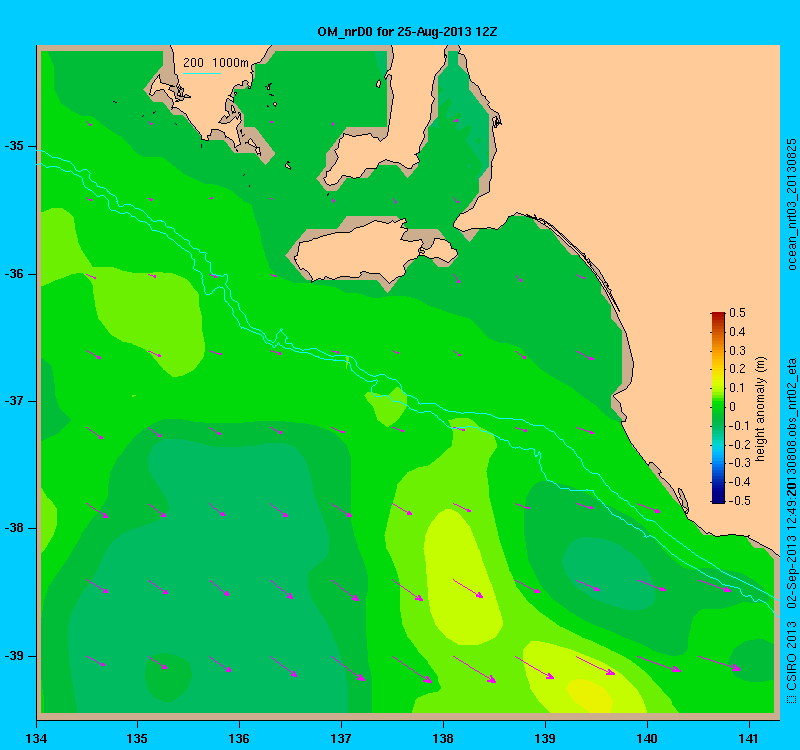Click the 0.2 colorbar tick label
The height and width of the screenshot is (750, 800).
tap(737, 369)
